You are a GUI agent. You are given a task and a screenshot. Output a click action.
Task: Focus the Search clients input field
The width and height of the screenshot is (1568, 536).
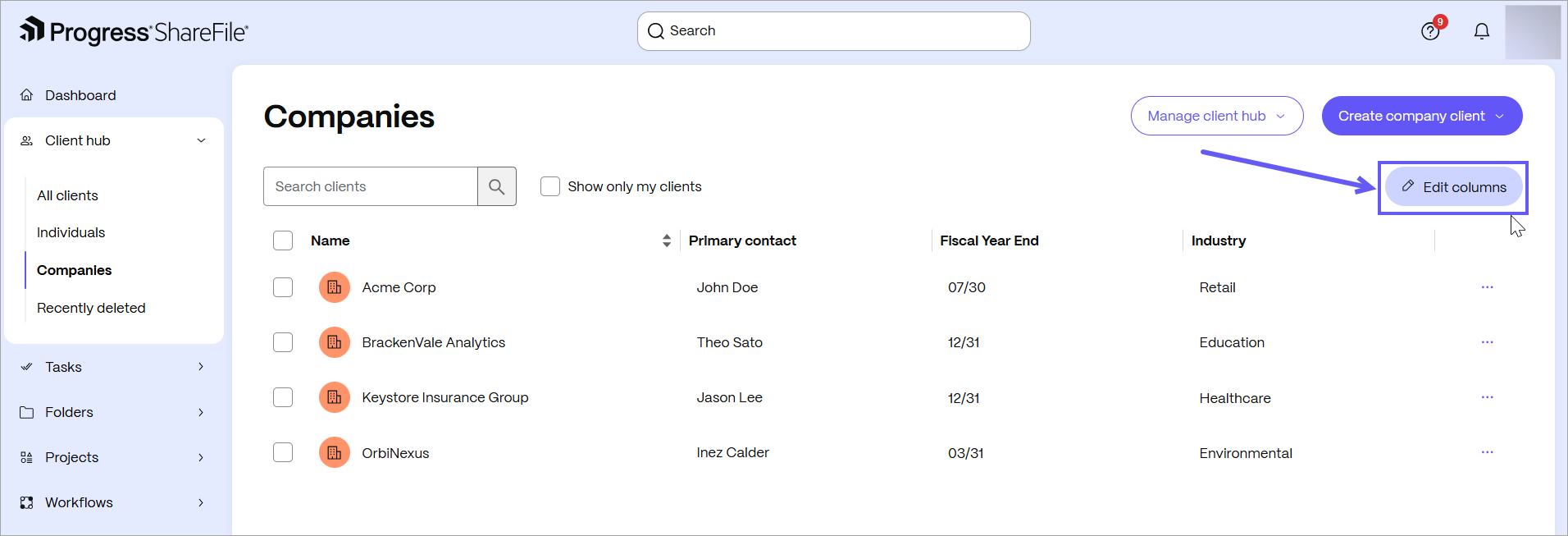pos(371,186)
